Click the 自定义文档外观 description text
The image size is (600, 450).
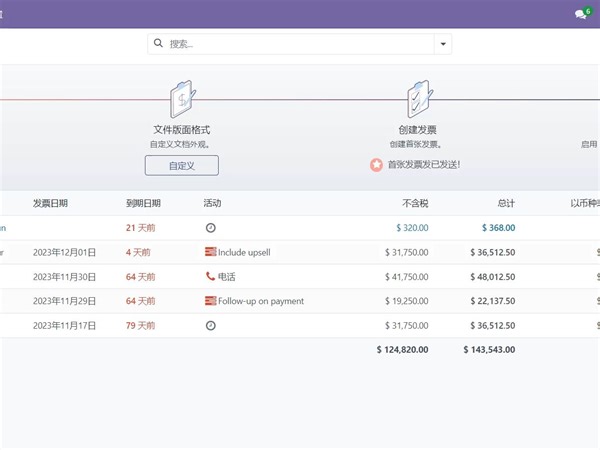pyautogui.click(x=180, y=145)
